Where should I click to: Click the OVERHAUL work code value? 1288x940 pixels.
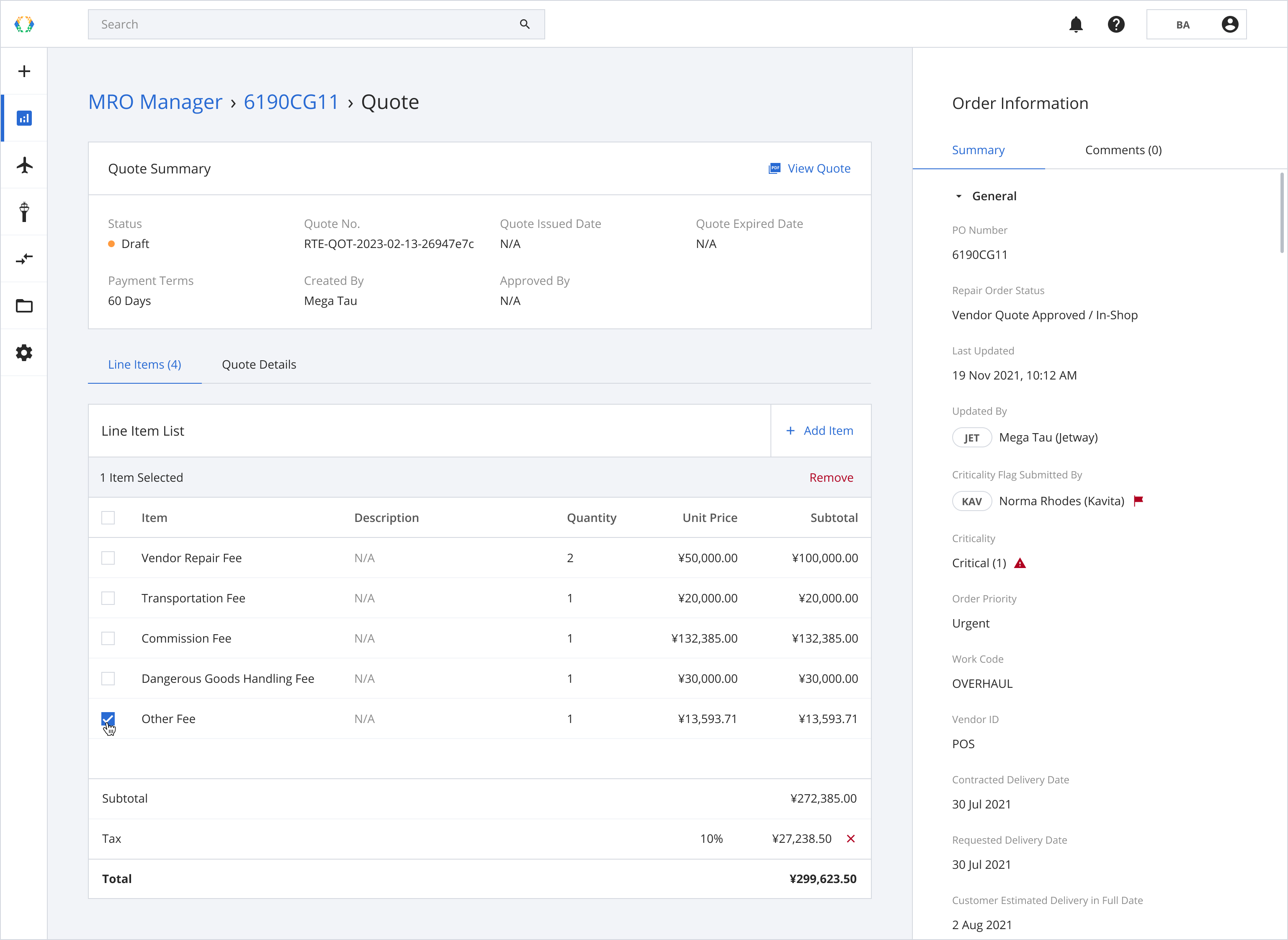[982, 684]
